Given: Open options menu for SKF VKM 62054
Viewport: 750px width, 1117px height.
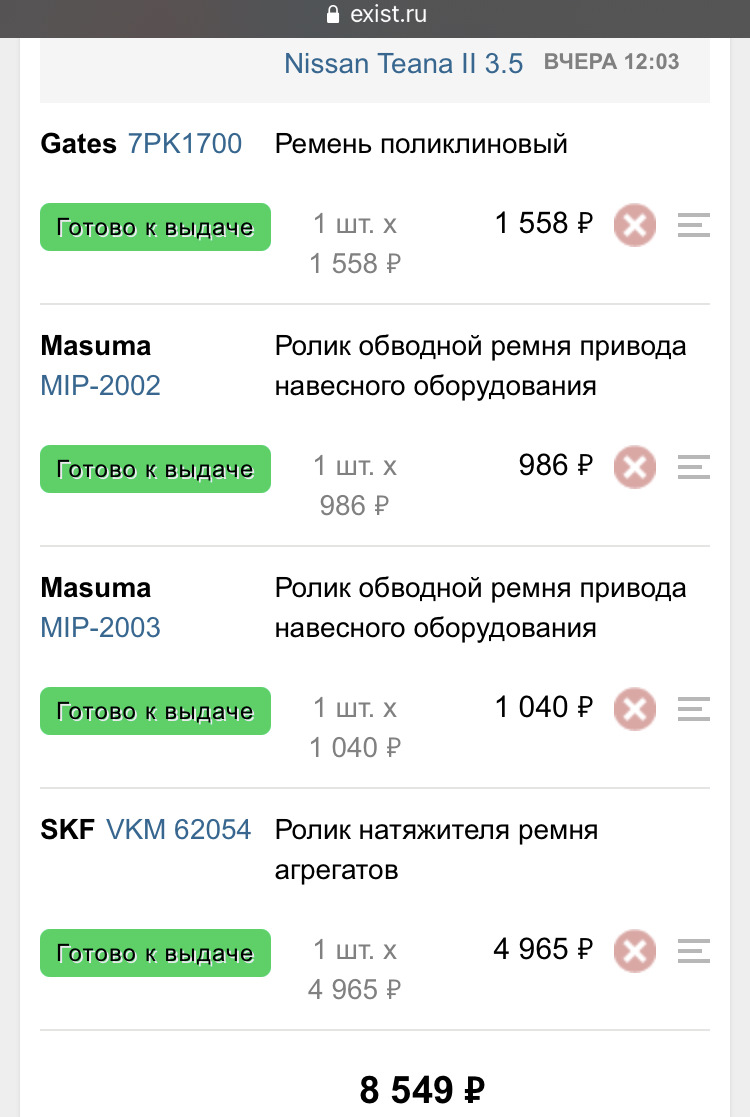Looking at the screenshot, I should [693, 951].
